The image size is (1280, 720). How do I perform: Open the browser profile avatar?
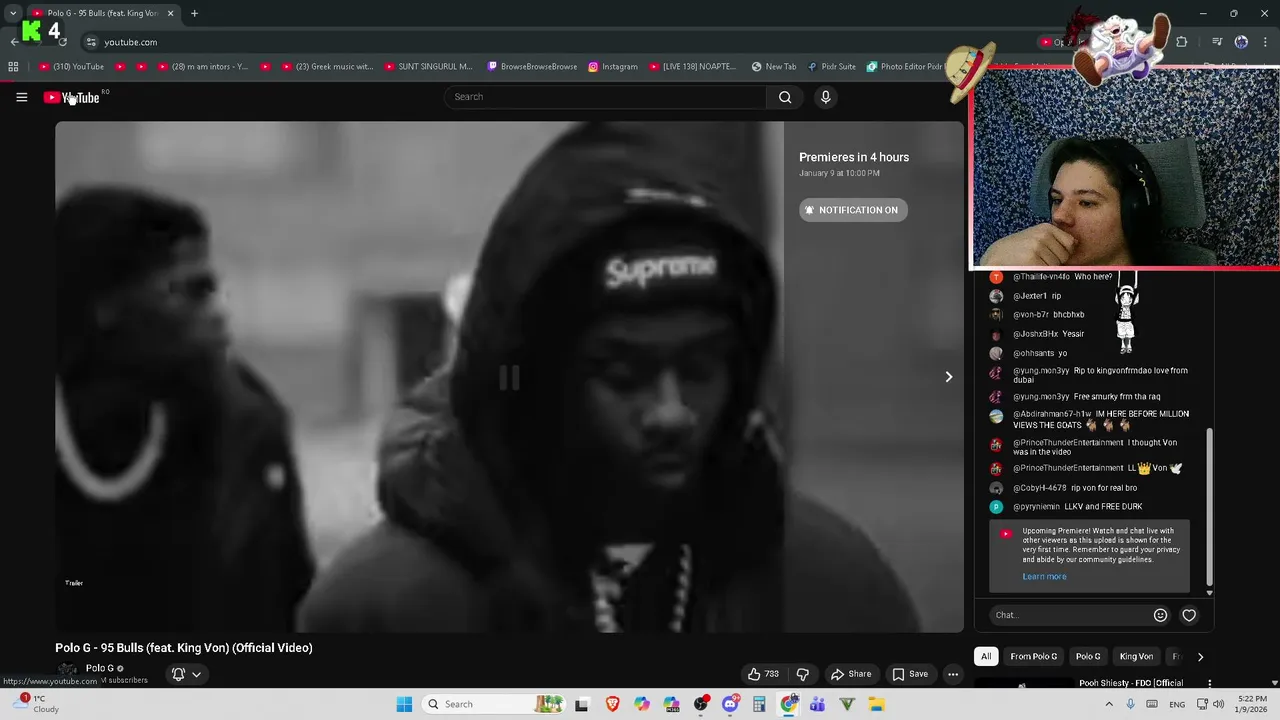click(1241, 42)
